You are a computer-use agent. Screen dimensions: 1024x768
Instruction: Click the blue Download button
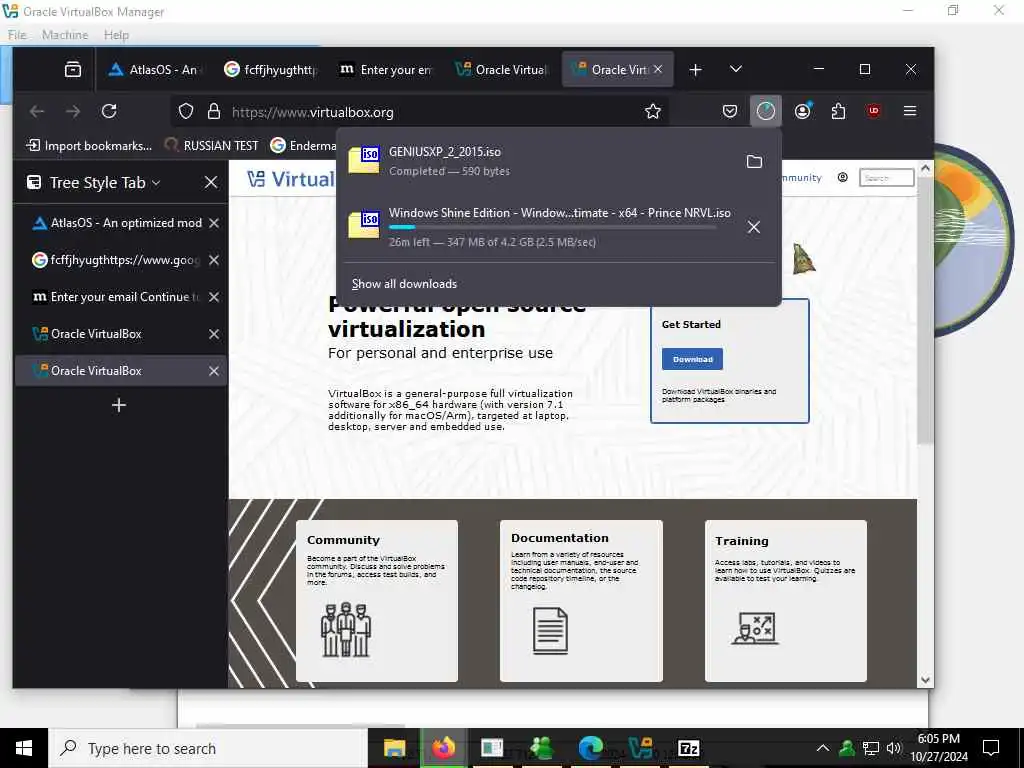(x=692, y=359)
